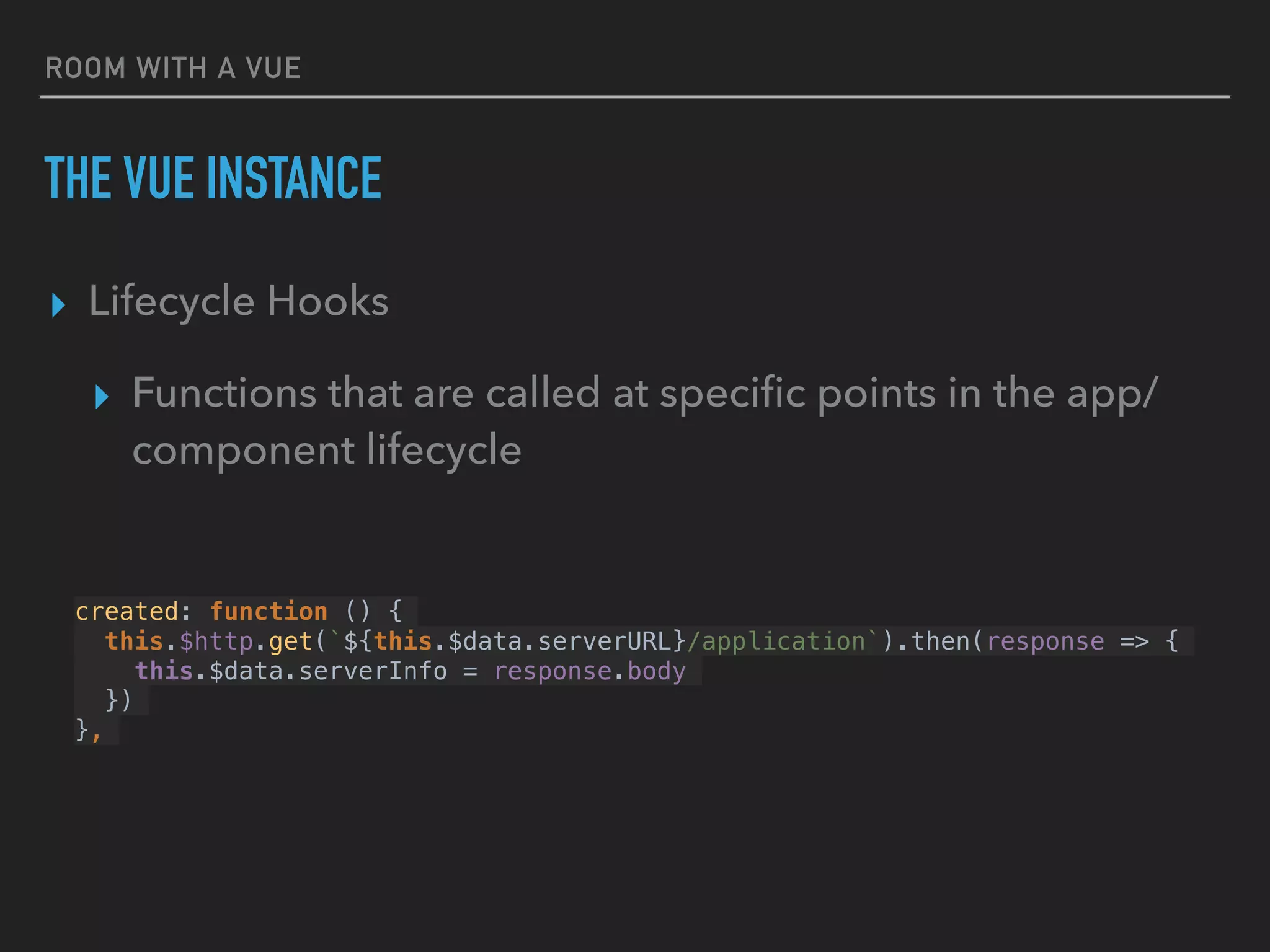Click the ROOM WITH A VUE header

173,68
